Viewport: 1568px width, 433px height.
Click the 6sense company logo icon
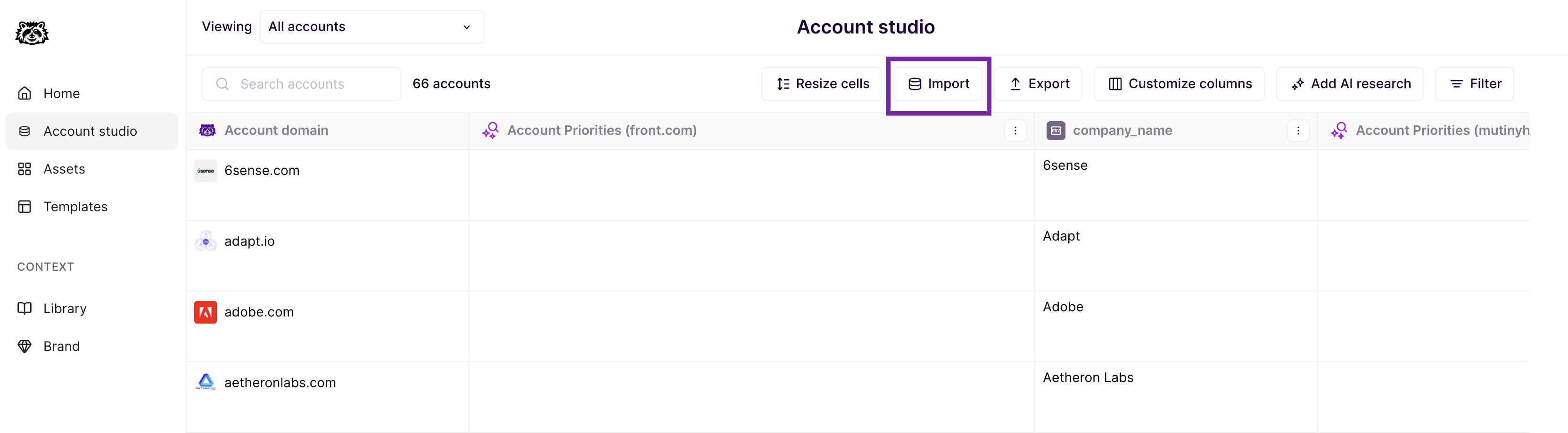[206, 171]
